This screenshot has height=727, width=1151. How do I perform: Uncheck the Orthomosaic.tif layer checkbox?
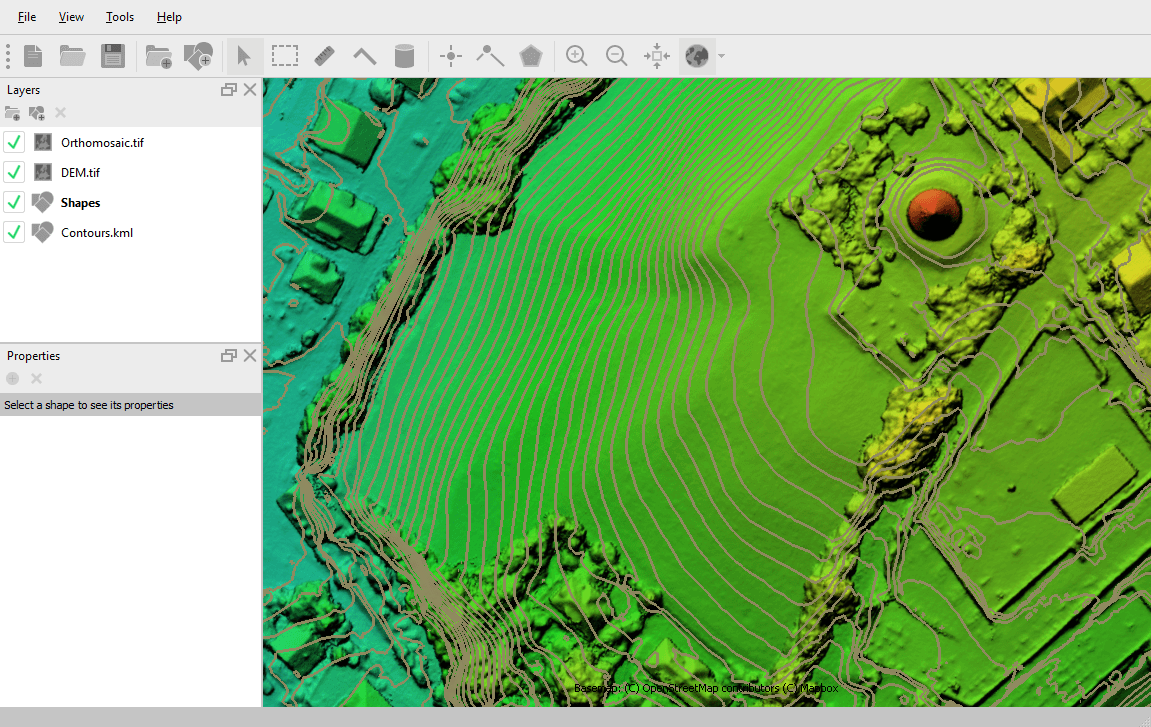point(14,142)
